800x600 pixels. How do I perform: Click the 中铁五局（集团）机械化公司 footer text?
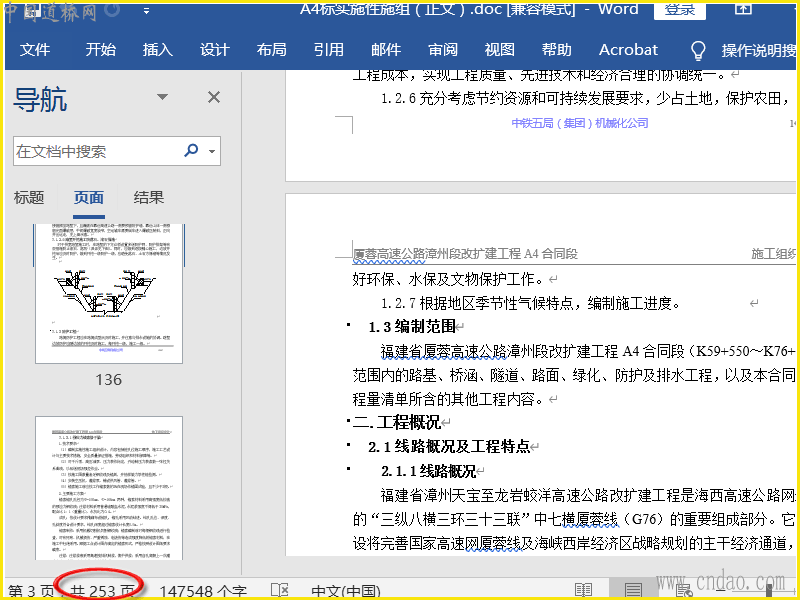tap(580, 123)
